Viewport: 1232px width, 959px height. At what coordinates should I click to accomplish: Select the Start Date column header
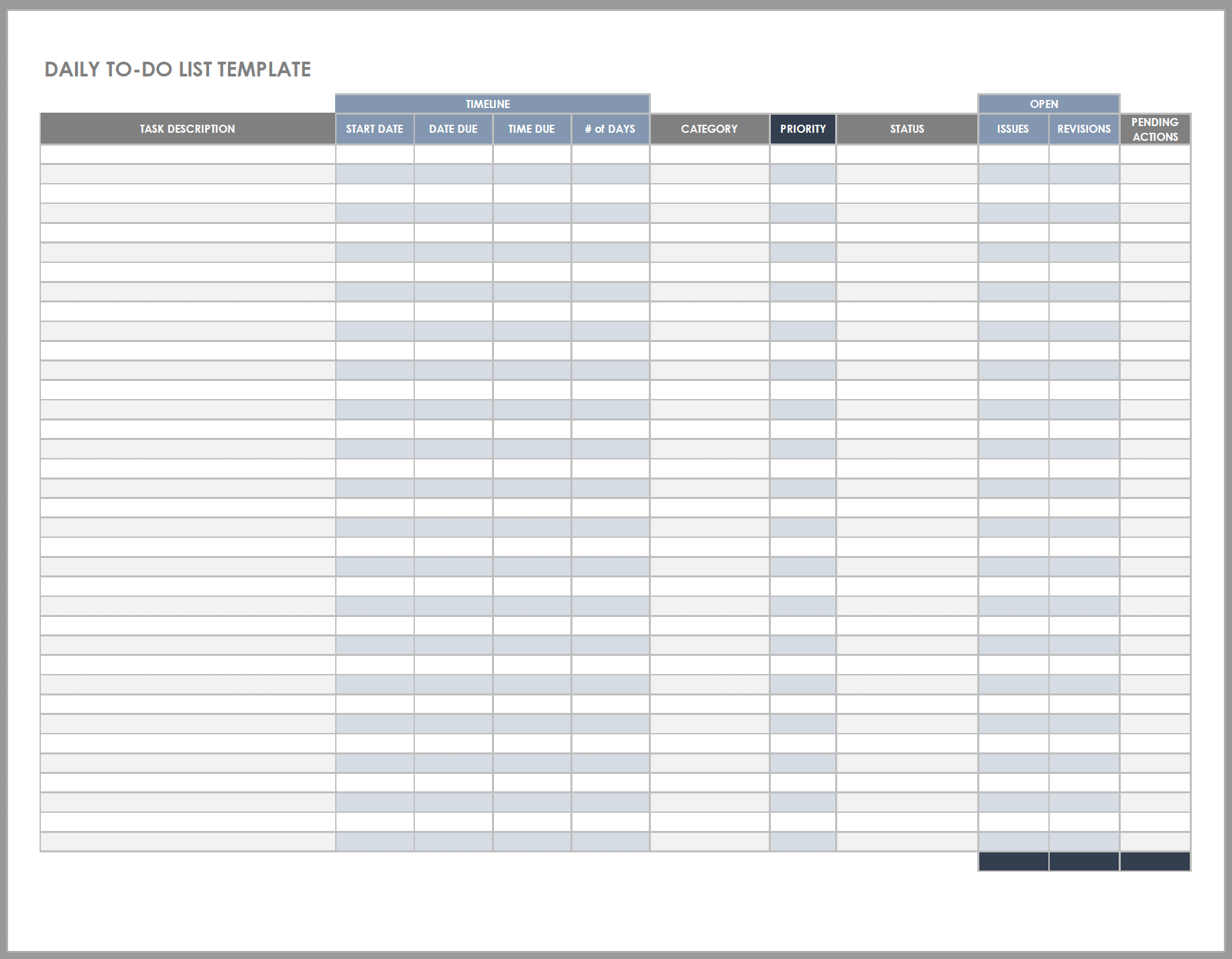pyautogui.click(x=375, y=129)
